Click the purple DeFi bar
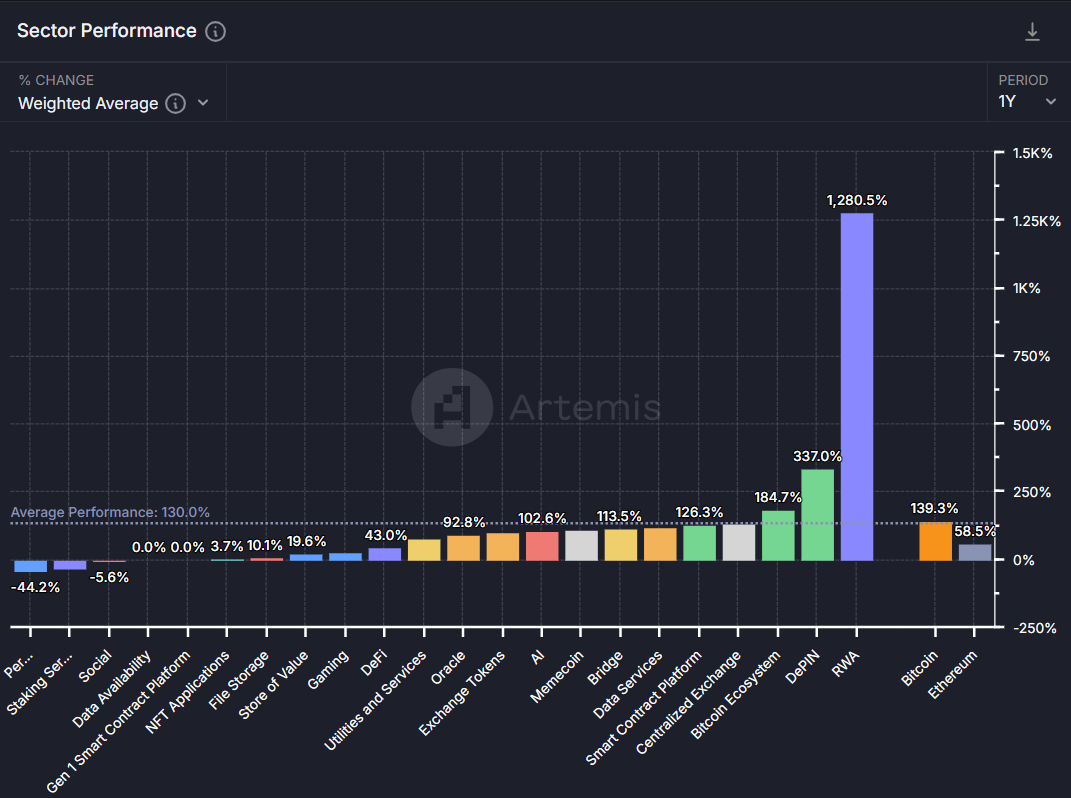The image size is (1071, 798). coord(385,554)
